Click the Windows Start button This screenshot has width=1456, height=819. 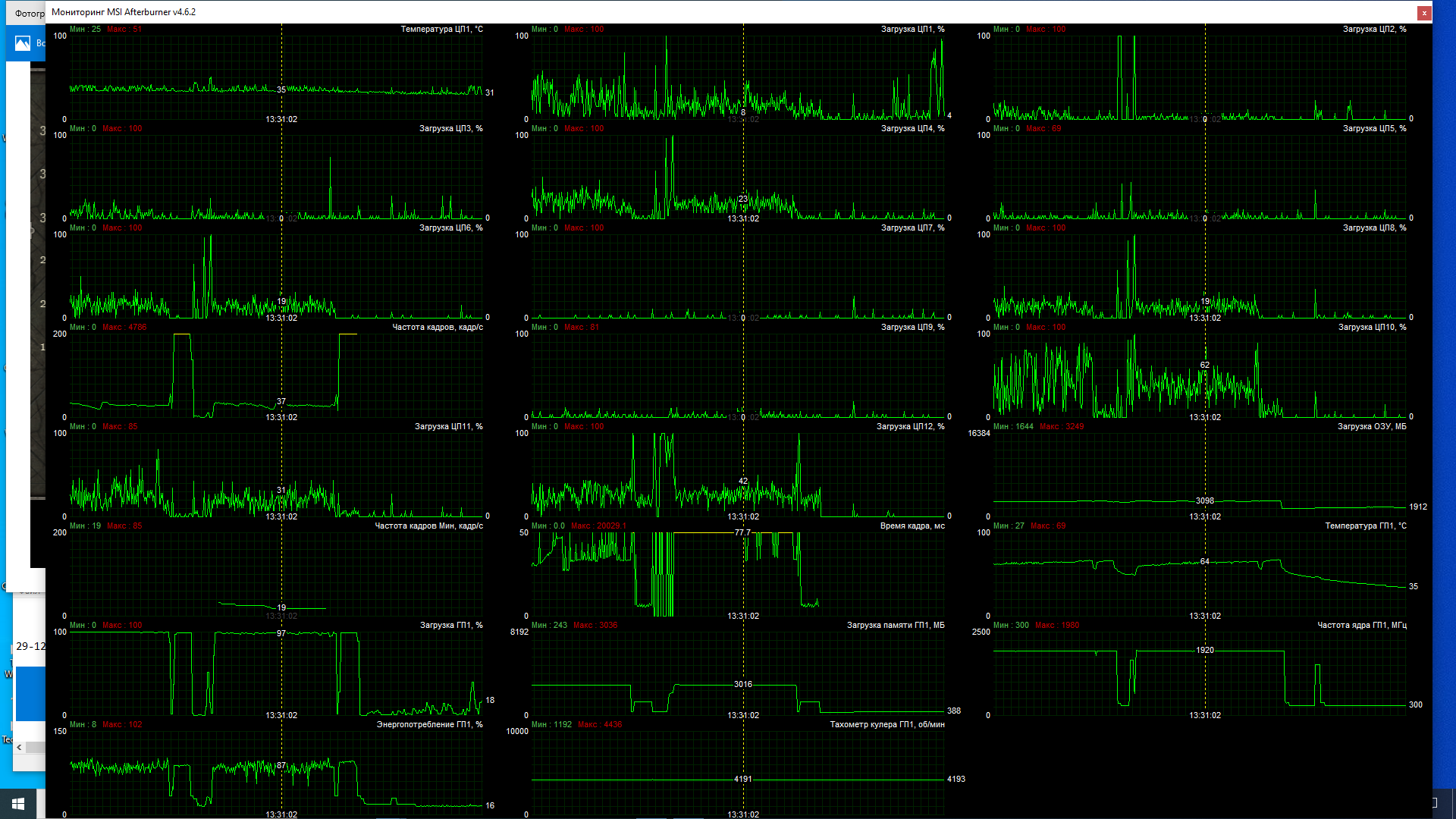click(18, 803)
